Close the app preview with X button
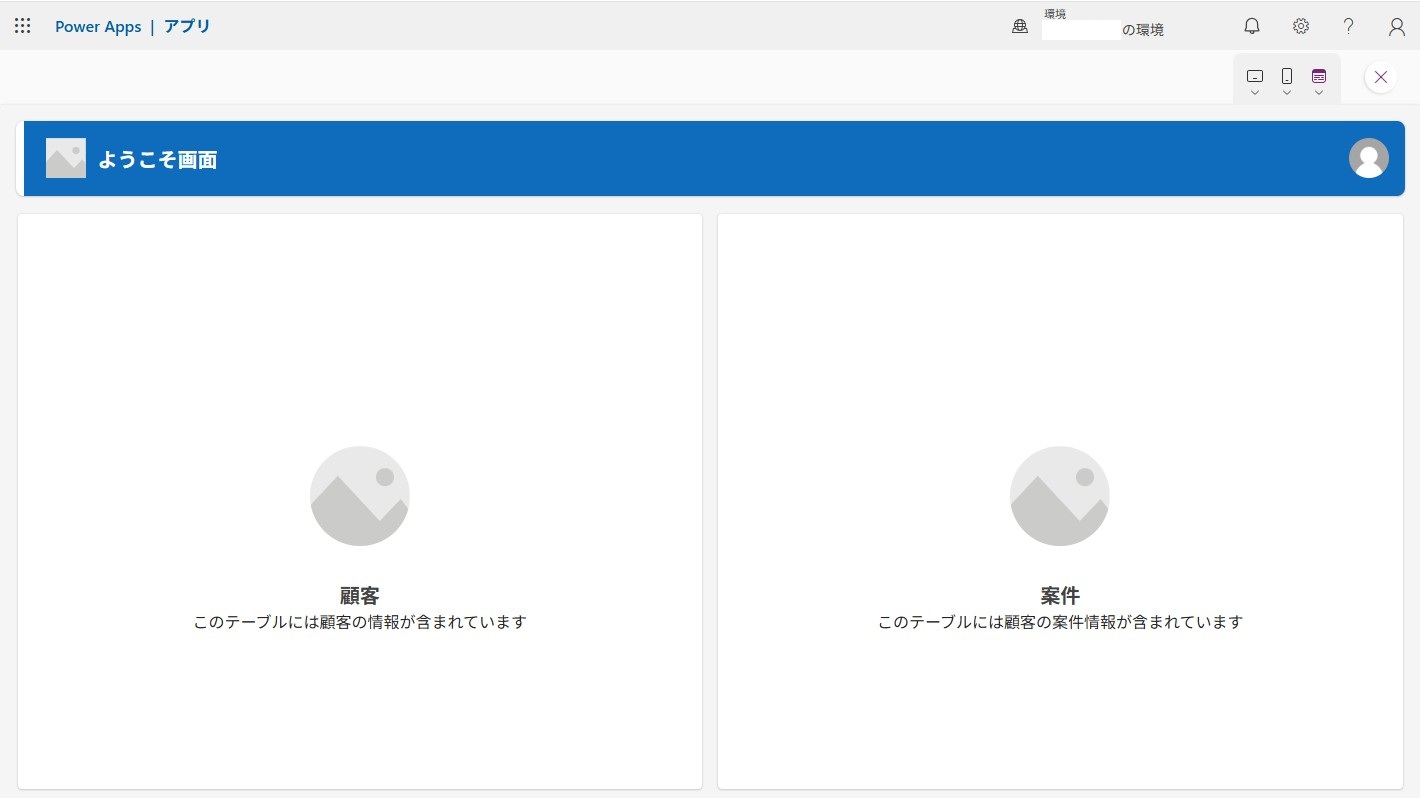Screen dimensions: 1420x798 (1381, 77)
